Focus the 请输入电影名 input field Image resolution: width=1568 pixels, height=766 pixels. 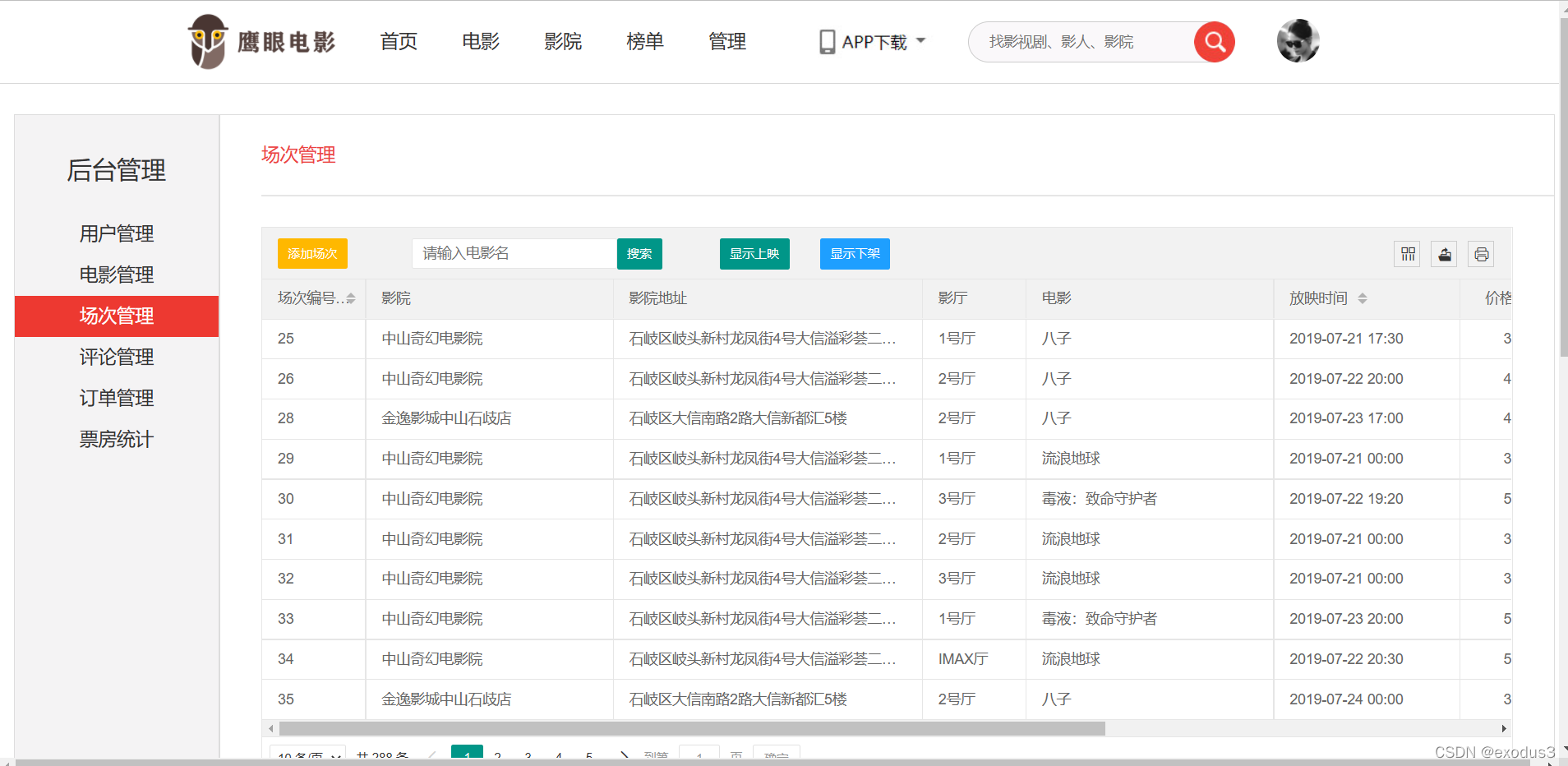point(514,254)
